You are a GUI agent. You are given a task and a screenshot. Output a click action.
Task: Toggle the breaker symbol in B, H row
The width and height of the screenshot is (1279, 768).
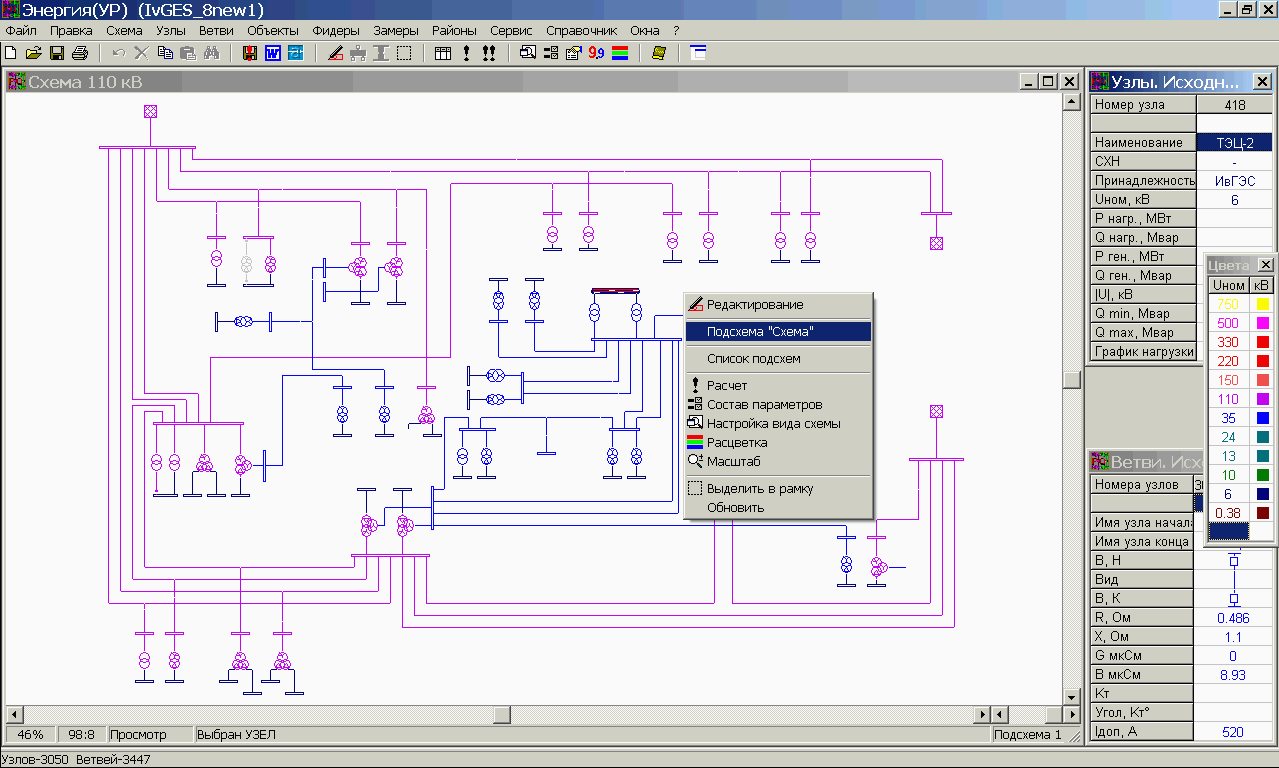(1233, 562)
